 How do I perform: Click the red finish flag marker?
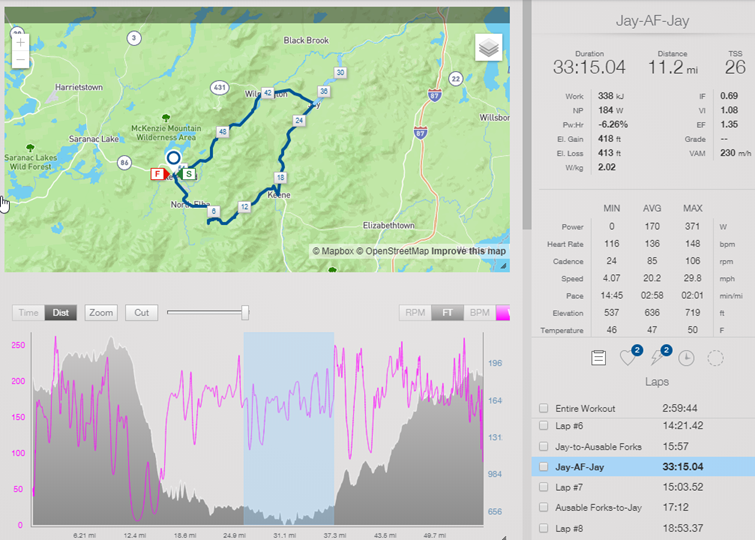click(158, 174)
